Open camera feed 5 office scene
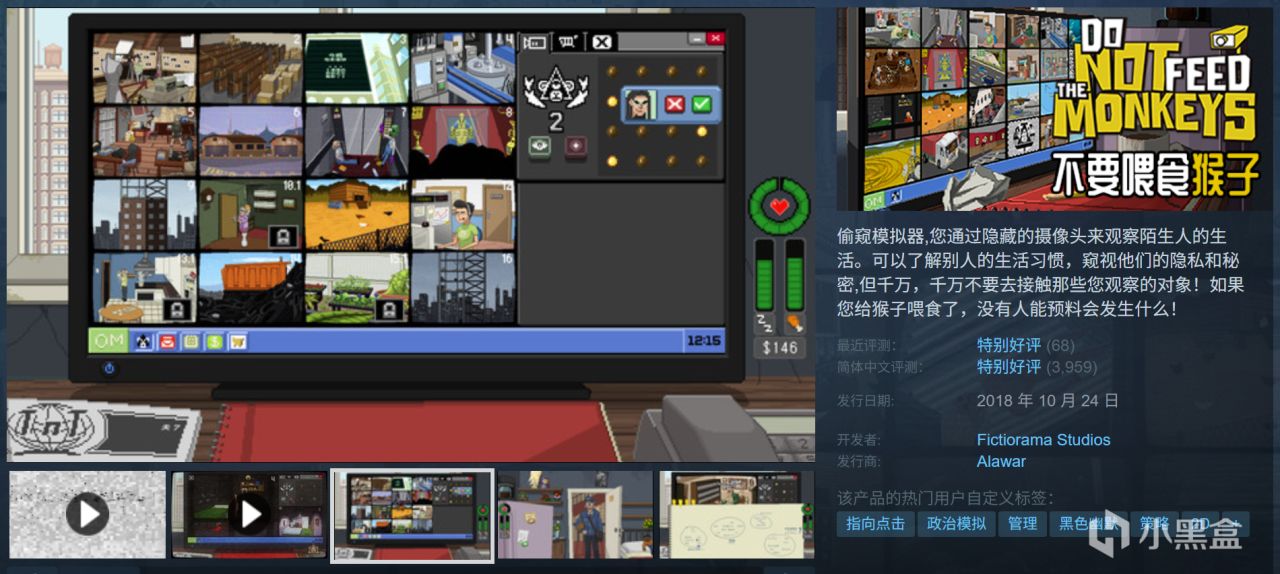This screenshot has width=1280, height=574. pyautogui.click(x=144, y=141)
